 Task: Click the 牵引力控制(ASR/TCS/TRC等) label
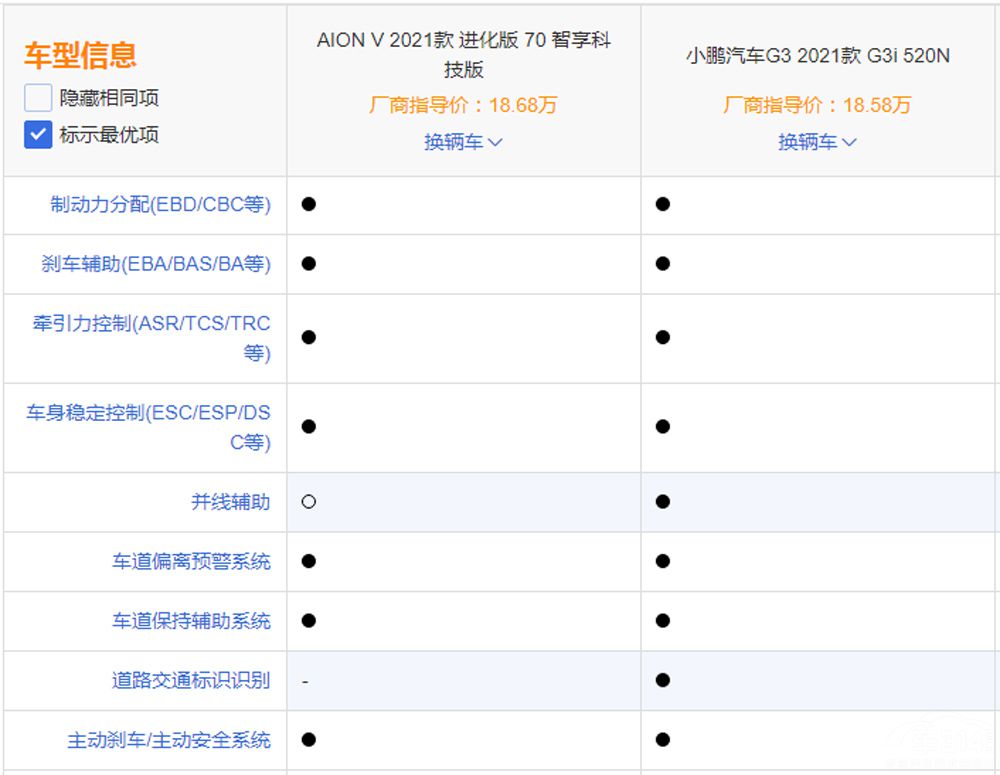[x=152, y=338]
